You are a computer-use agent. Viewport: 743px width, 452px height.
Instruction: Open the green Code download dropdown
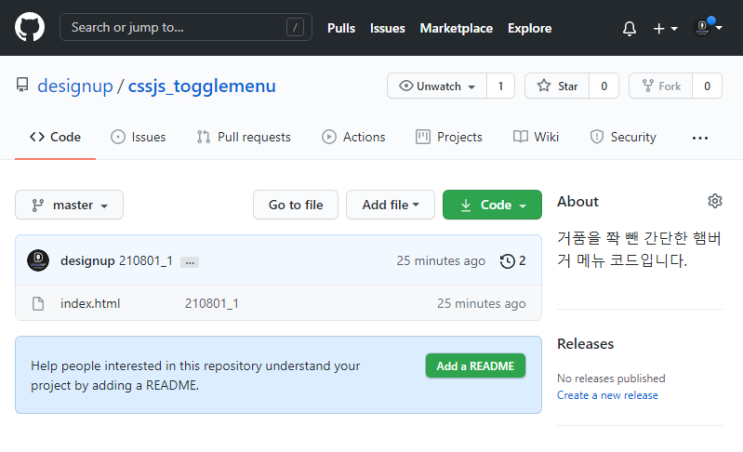pyautogui.click(x=492, y=205)
